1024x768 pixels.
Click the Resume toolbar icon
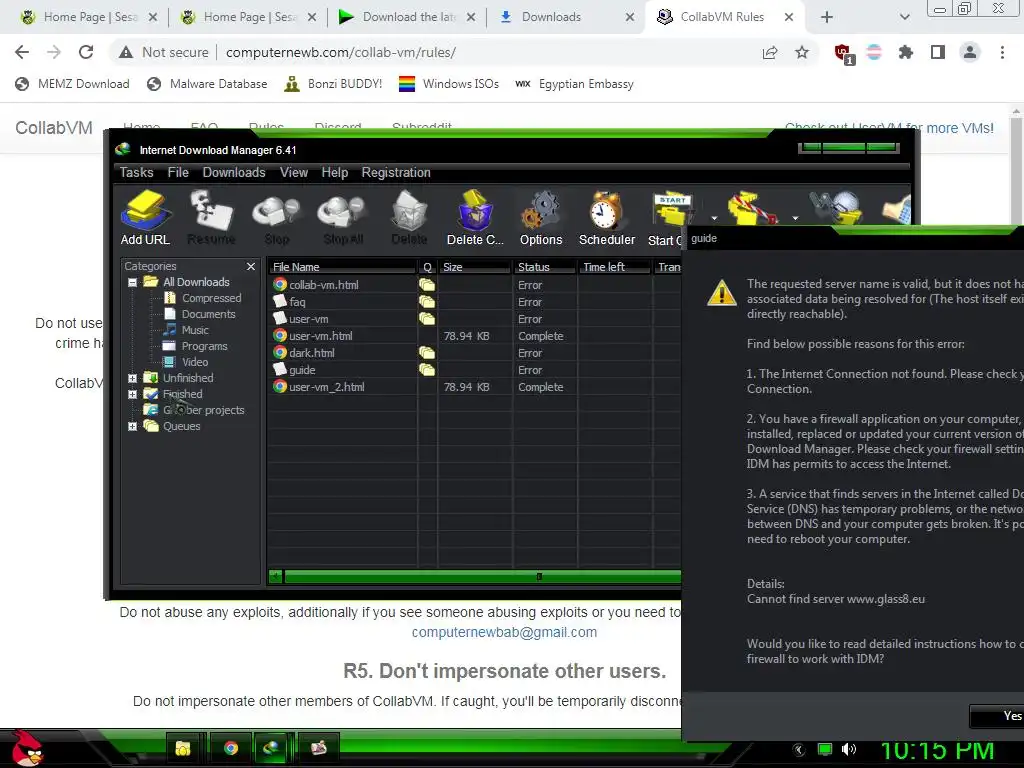pos(211,218)
